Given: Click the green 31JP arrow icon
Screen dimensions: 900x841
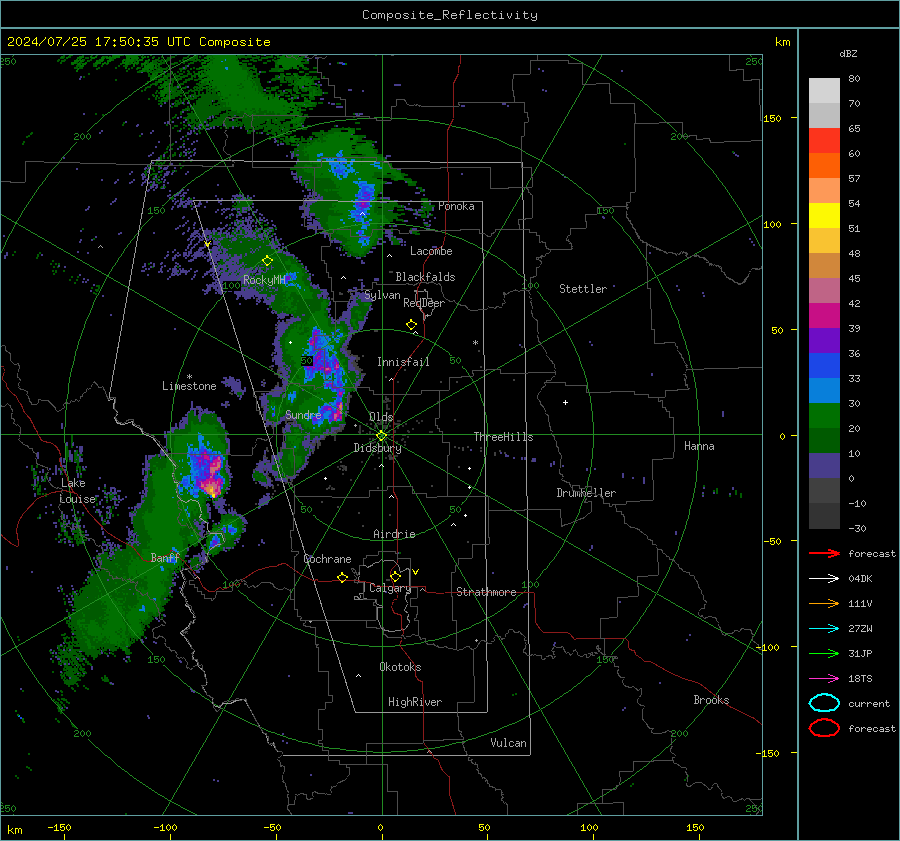Looking at the screenshot, I should click(x=824, y=653).
